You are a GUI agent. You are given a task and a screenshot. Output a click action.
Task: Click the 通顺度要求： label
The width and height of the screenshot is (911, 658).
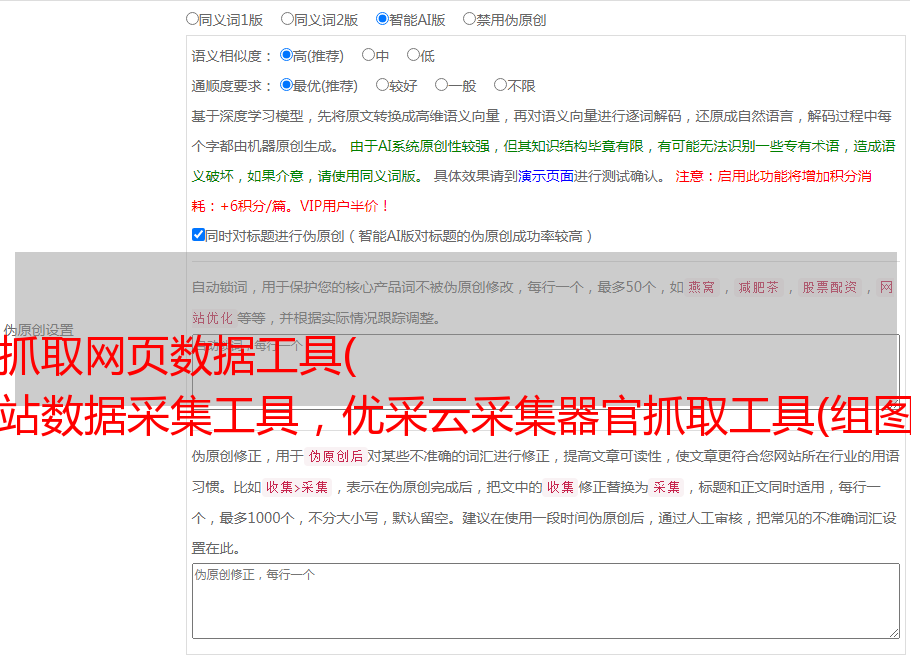[x=232, y=86]
